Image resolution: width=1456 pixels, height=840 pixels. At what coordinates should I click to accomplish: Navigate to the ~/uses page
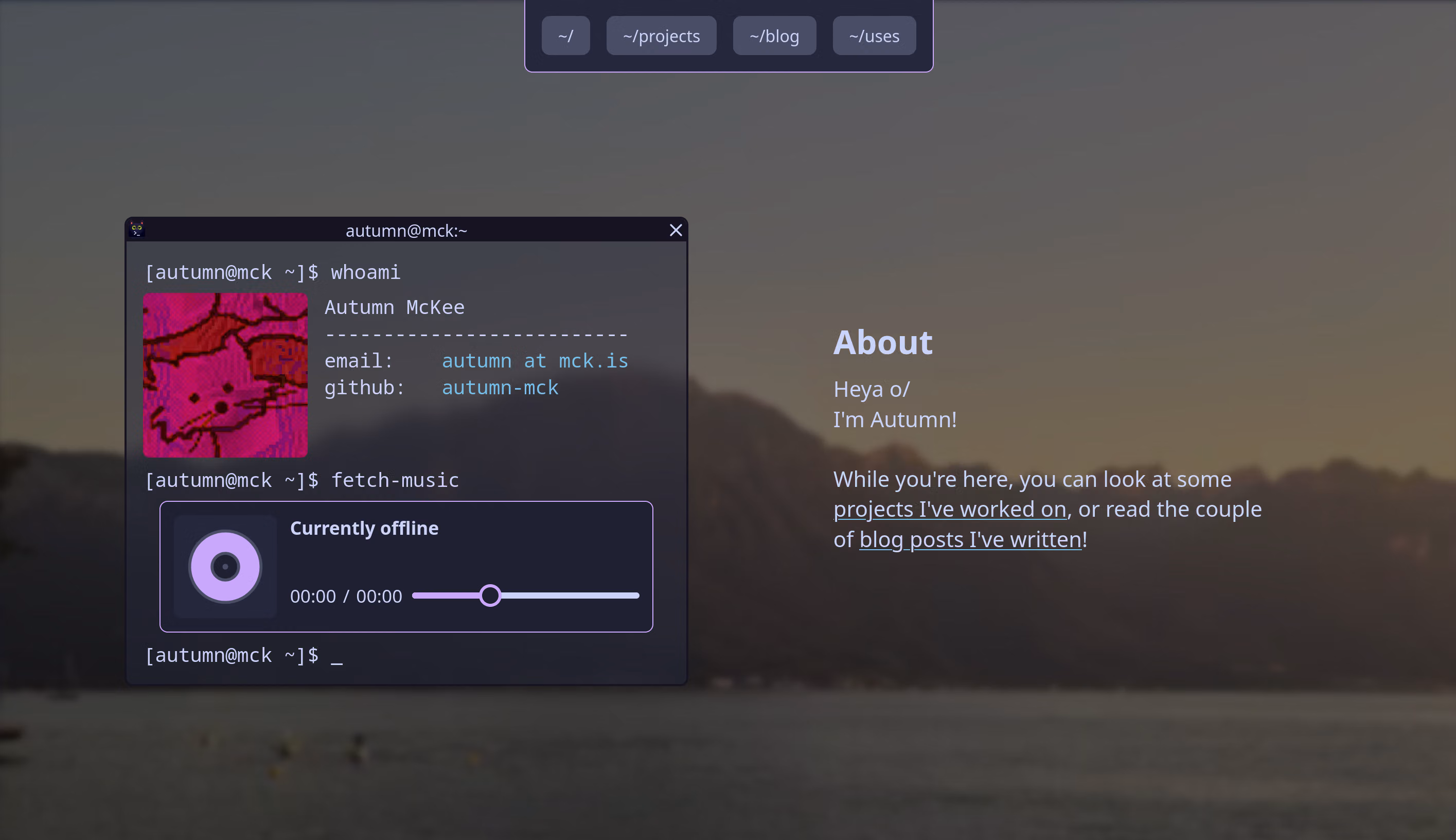pyautogui.click(x=874, y=36)
